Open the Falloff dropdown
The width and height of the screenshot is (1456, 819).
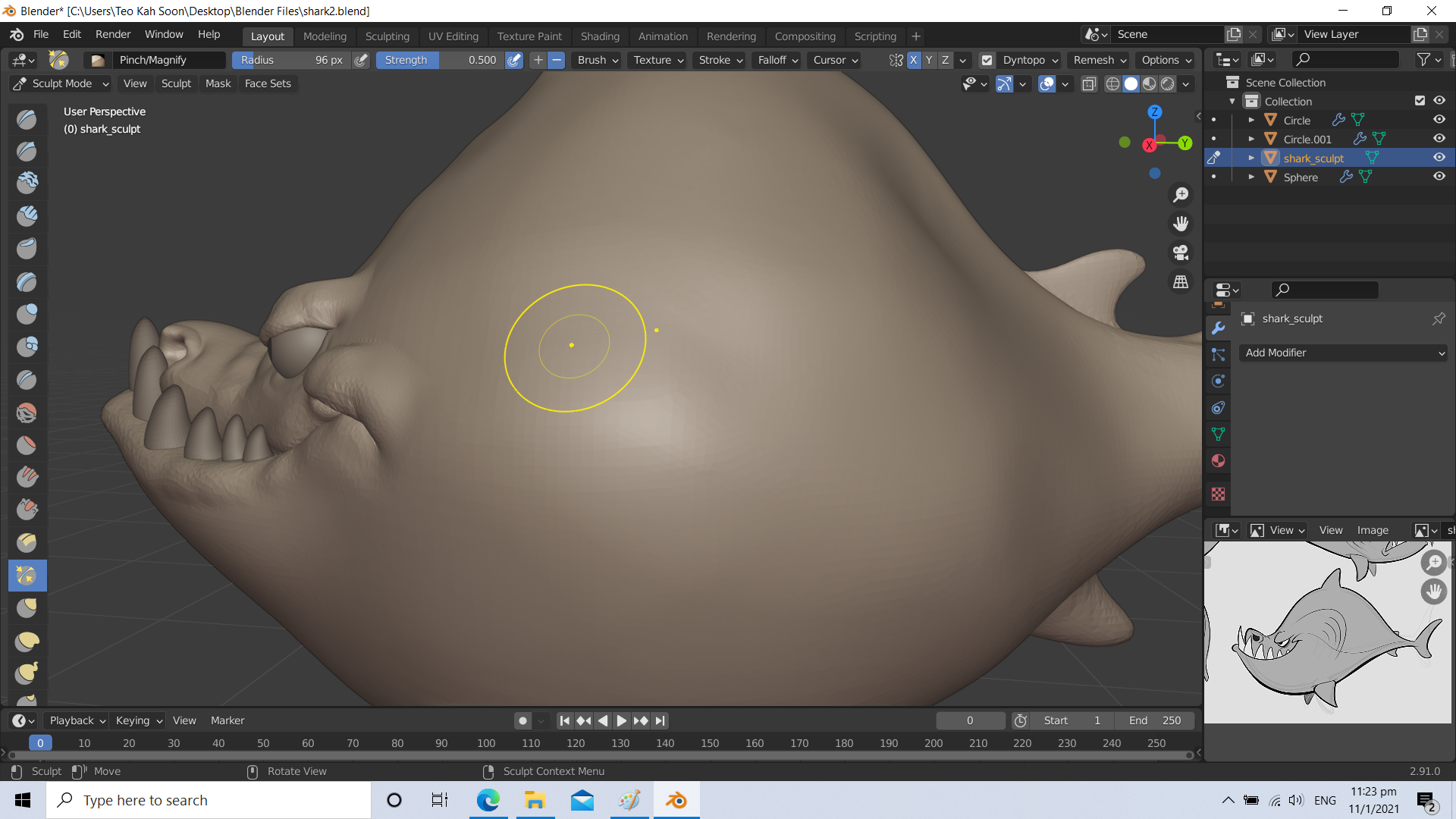coord(777,60)
